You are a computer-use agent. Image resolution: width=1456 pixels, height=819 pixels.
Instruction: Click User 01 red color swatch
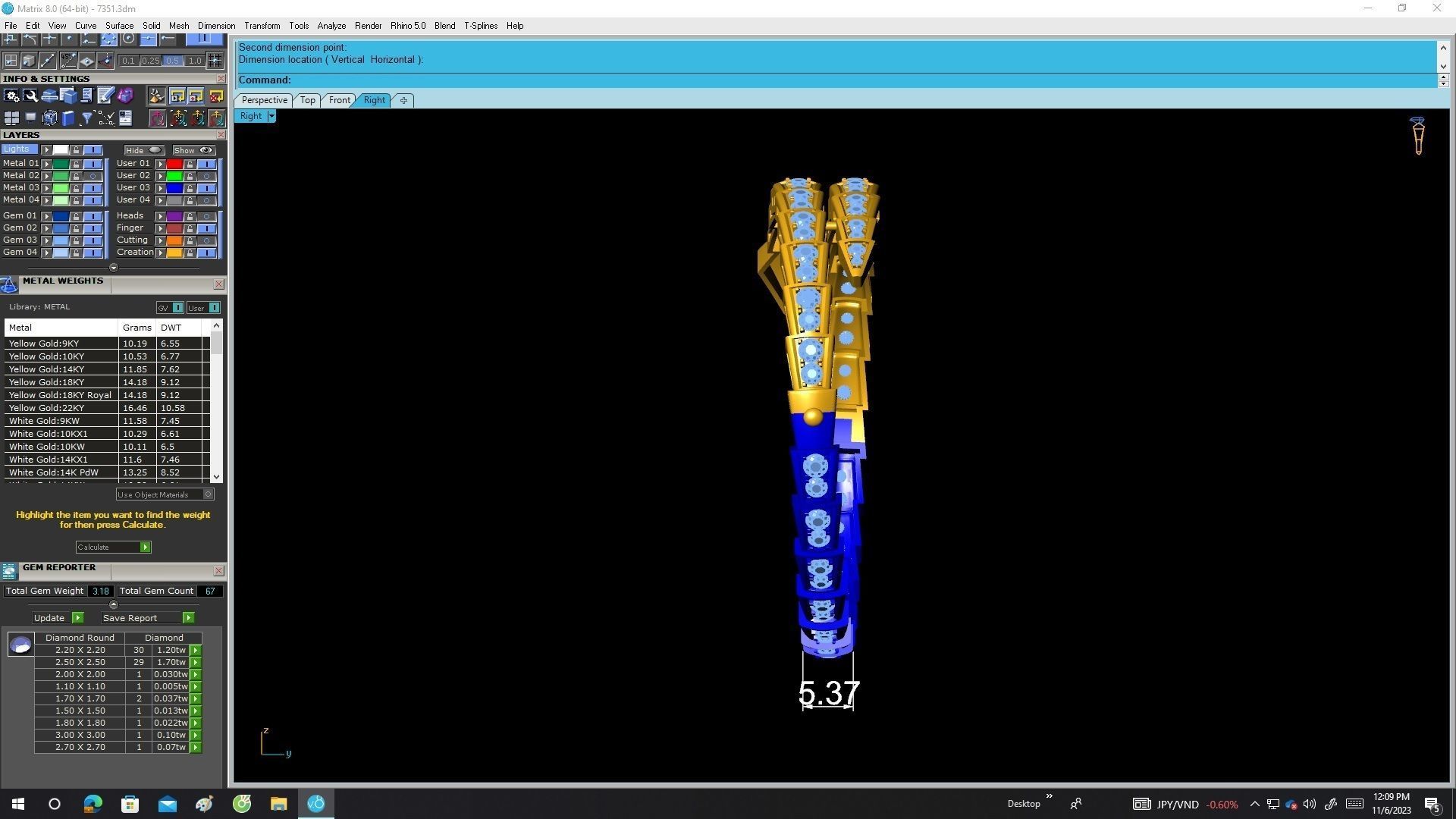click(x=174, y=164)
